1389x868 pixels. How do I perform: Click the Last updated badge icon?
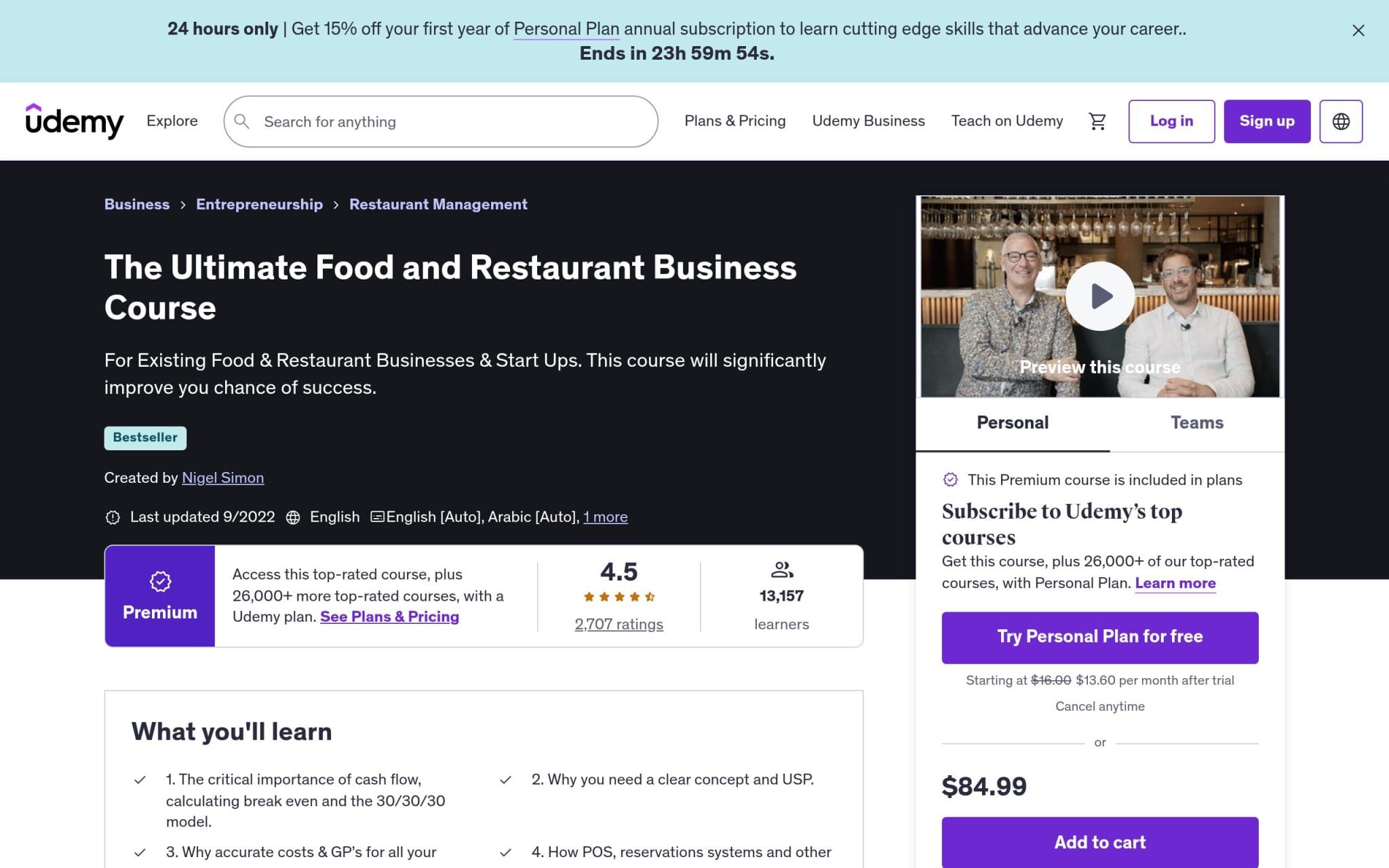click(113, 517)
